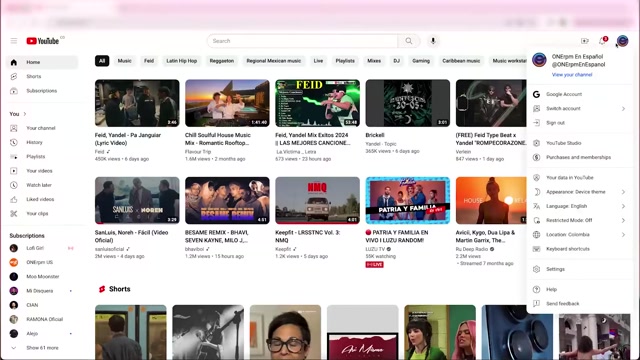Open Feid, Yandel Pa Janguiar title
This screenshot has width=640, height=360.
click(128, 139)
